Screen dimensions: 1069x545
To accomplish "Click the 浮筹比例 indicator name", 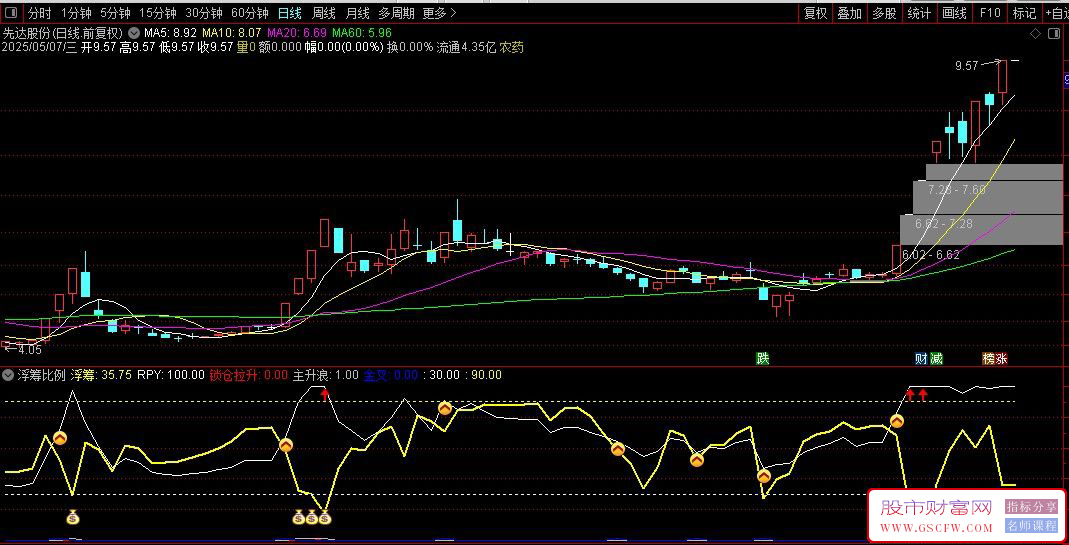I will click(x=42, y=374).
